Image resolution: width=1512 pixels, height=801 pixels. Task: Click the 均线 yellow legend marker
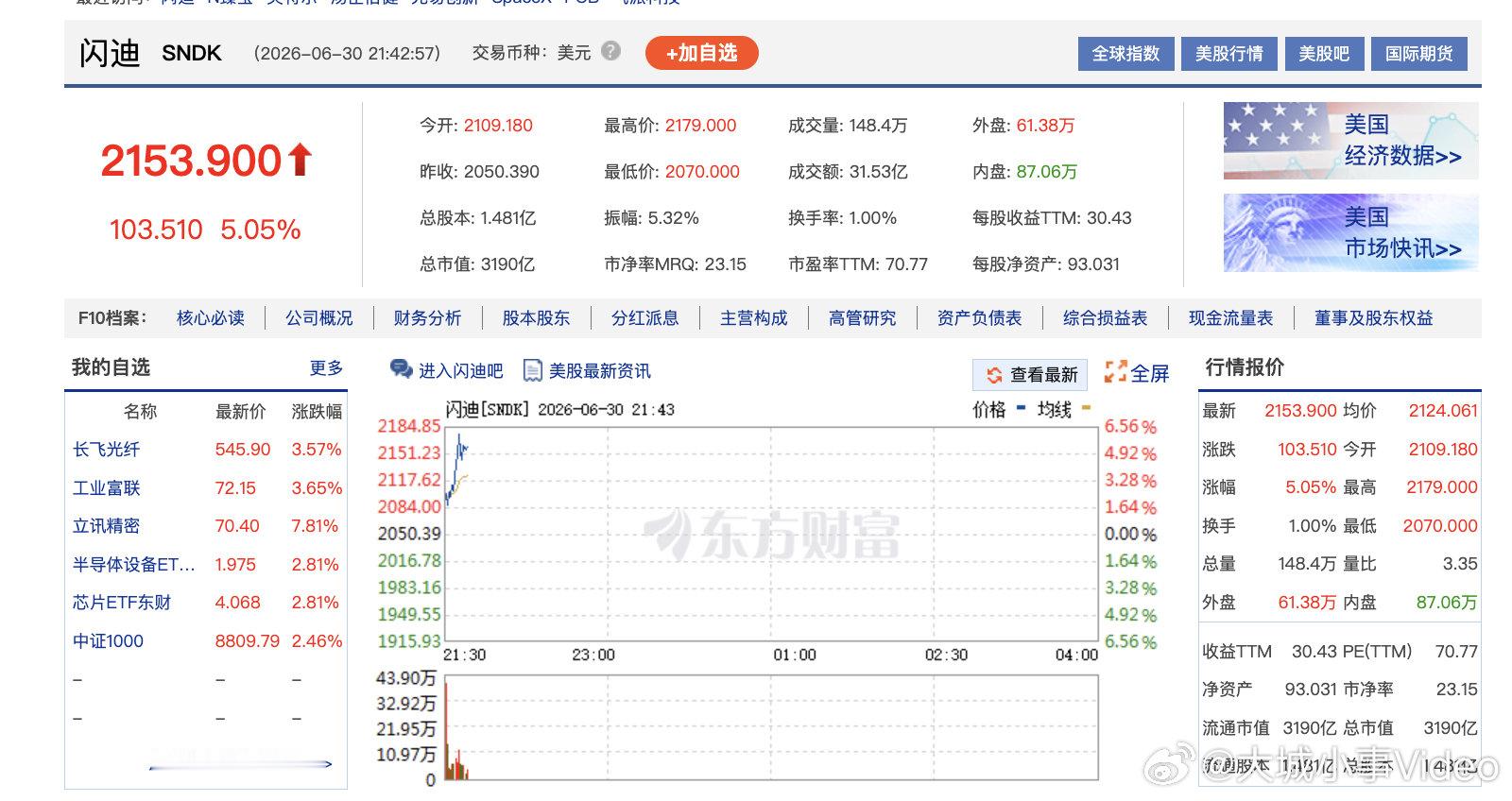coord(1086,408)
